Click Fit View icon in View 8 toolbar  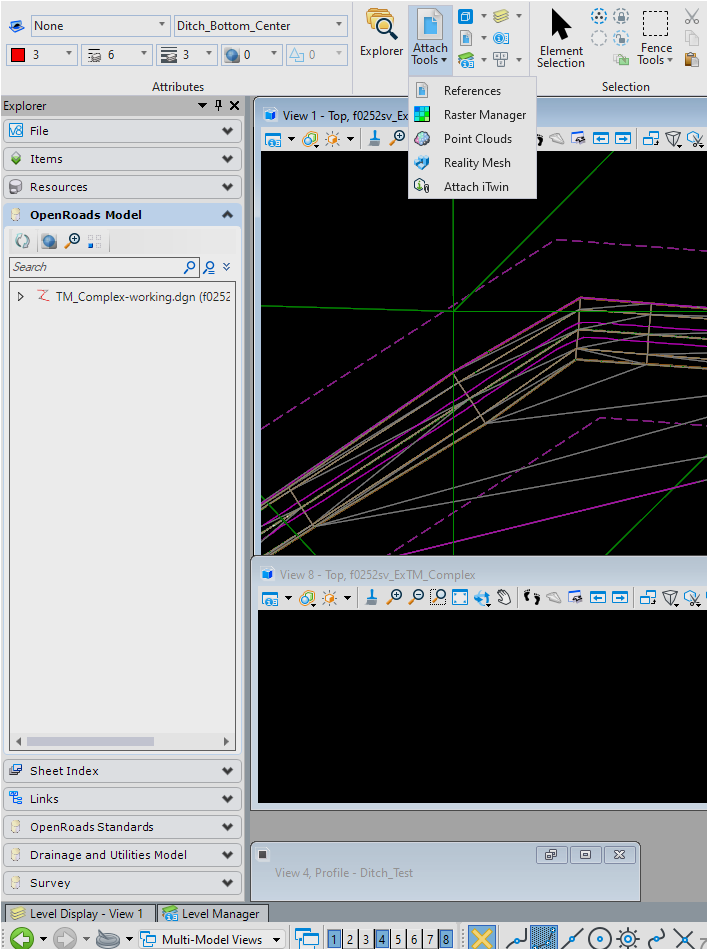click(x=460, y=598)
